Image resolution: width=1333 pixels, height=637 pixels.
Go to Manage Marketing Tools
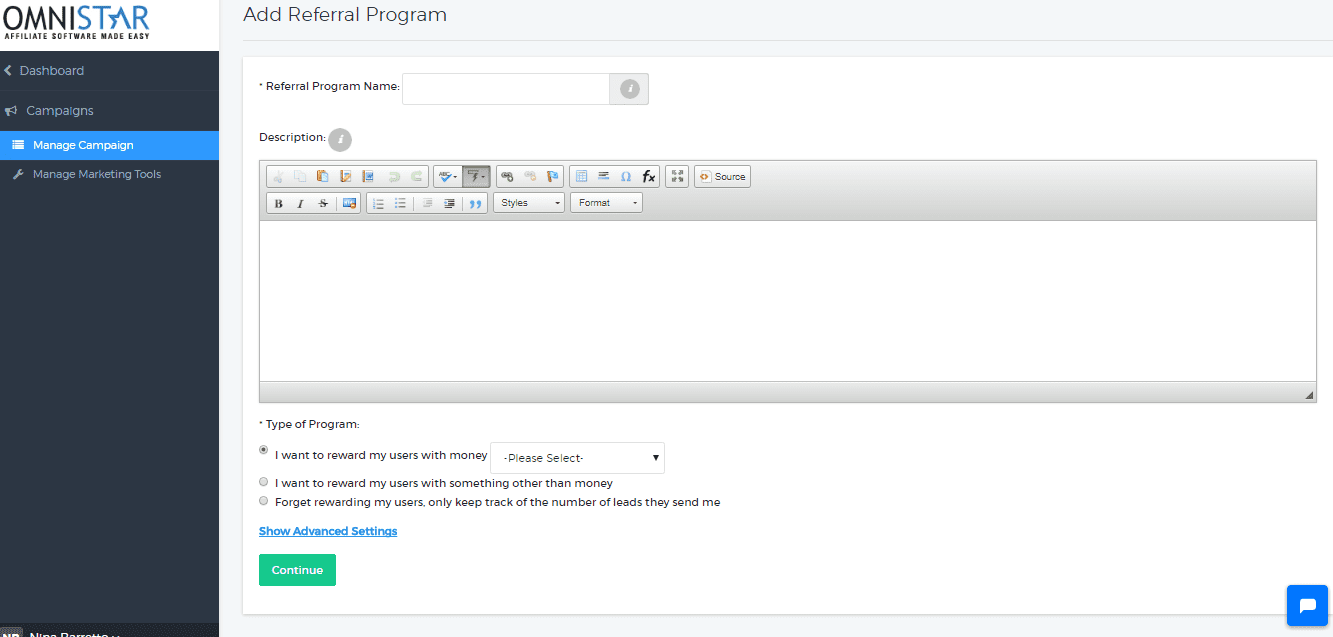[x=96, y=174]
